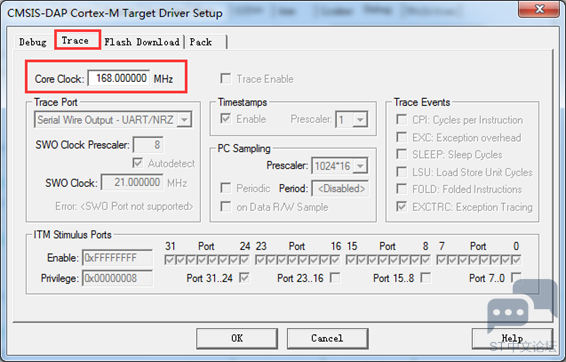This screenshot has width=566, height=362.
Task: Toggle ITM stimulus port 16 checkbox
Action: pyautogui.click(x=335, y=259)
